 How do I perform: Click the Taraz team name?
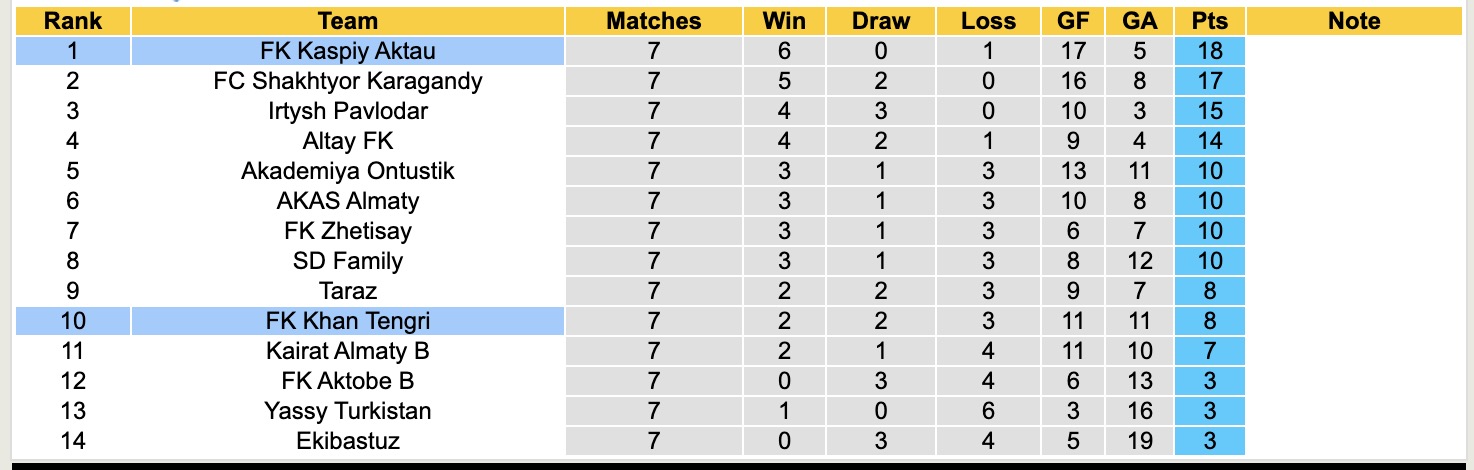point(347,291)
